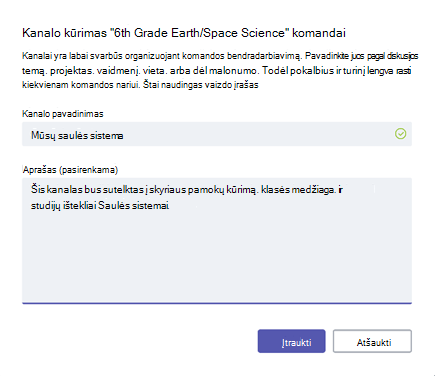Click the green checkmark validation icon
435x376 pixels.
click(400, 134)
